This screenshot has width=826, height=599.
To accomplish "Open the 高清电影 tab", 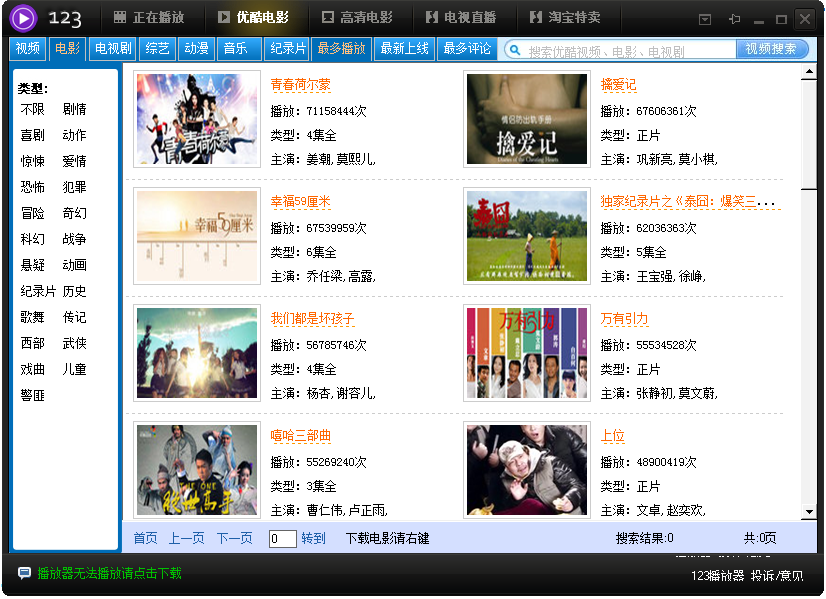I will pos(357,18).
